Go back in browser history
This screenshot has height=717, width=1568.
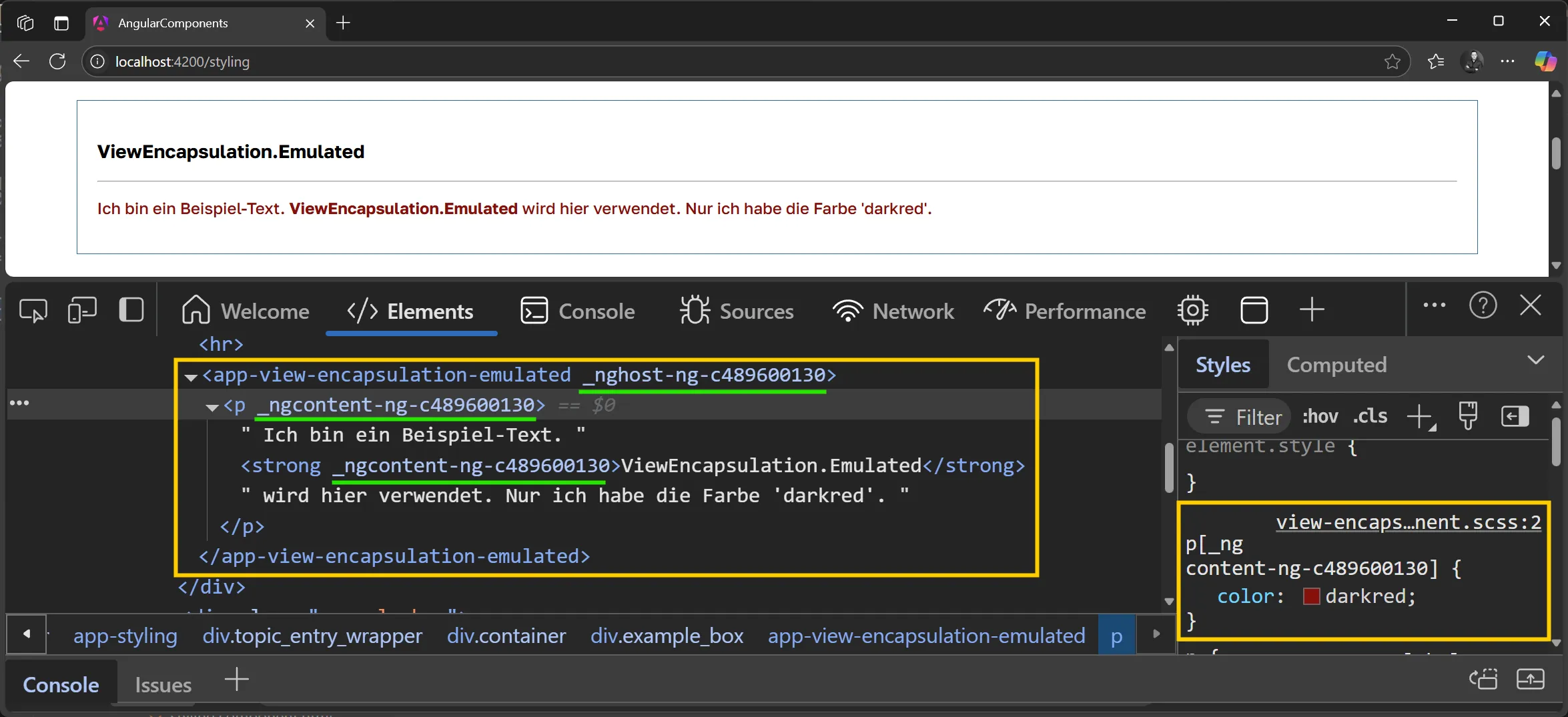pyautogui.click(x=21, y=61)
